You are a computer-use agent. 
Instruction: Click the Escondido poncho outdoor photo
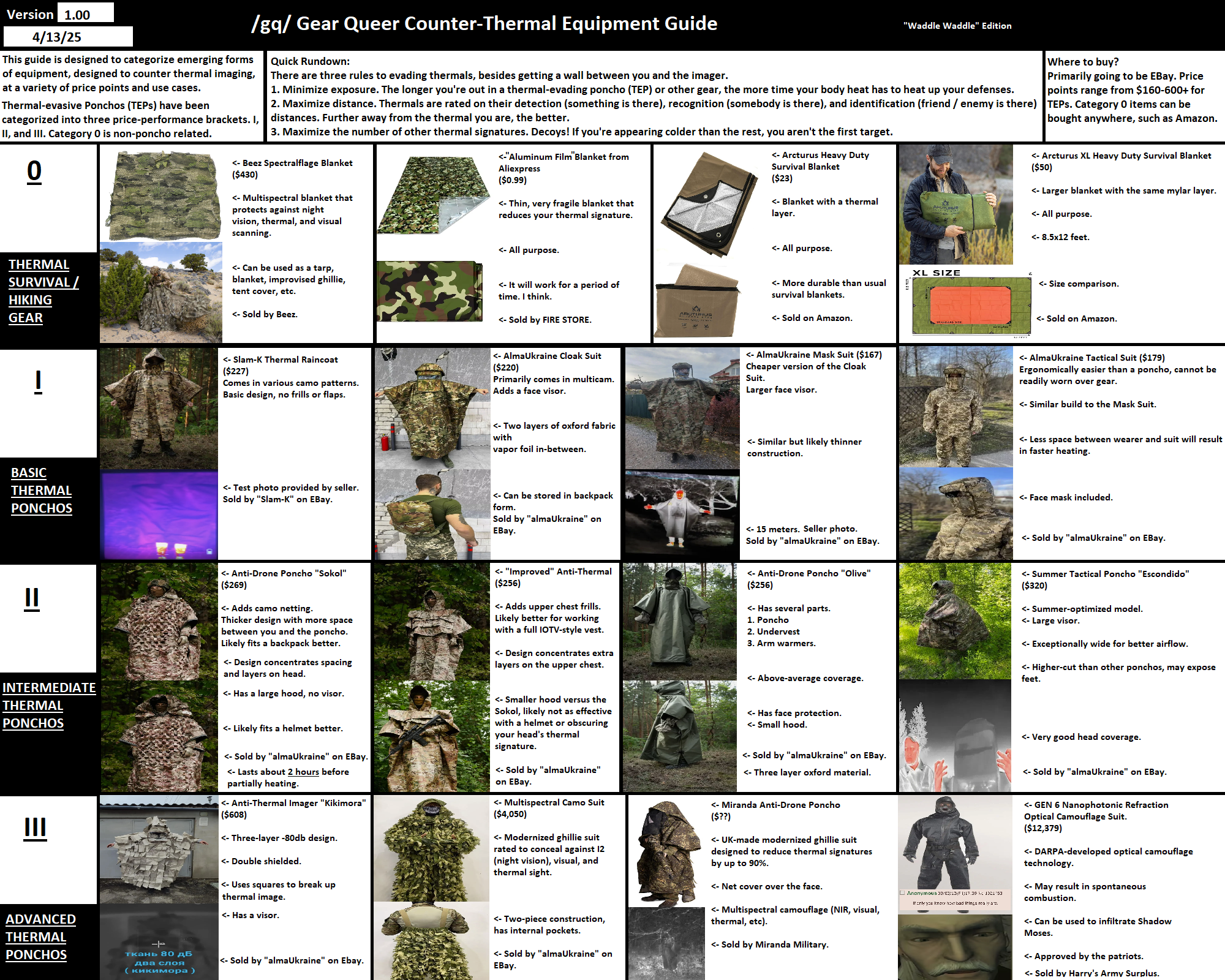[x=955, y=621]
